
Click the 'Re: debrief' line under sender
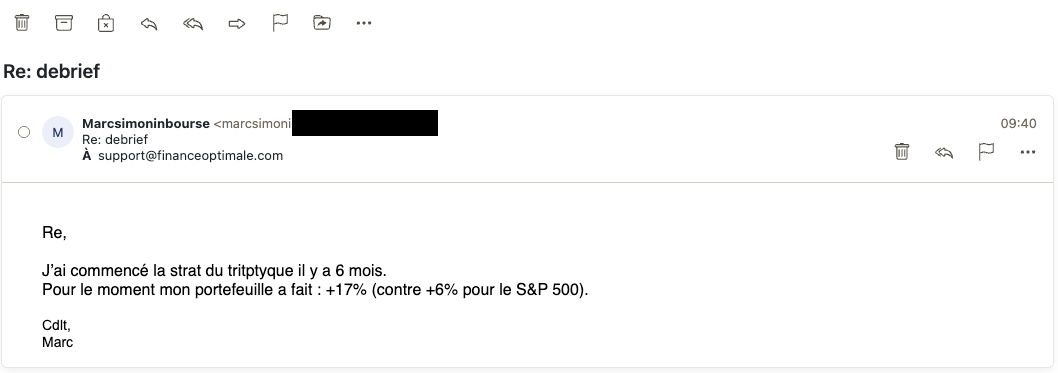click(x=115, y=140)
